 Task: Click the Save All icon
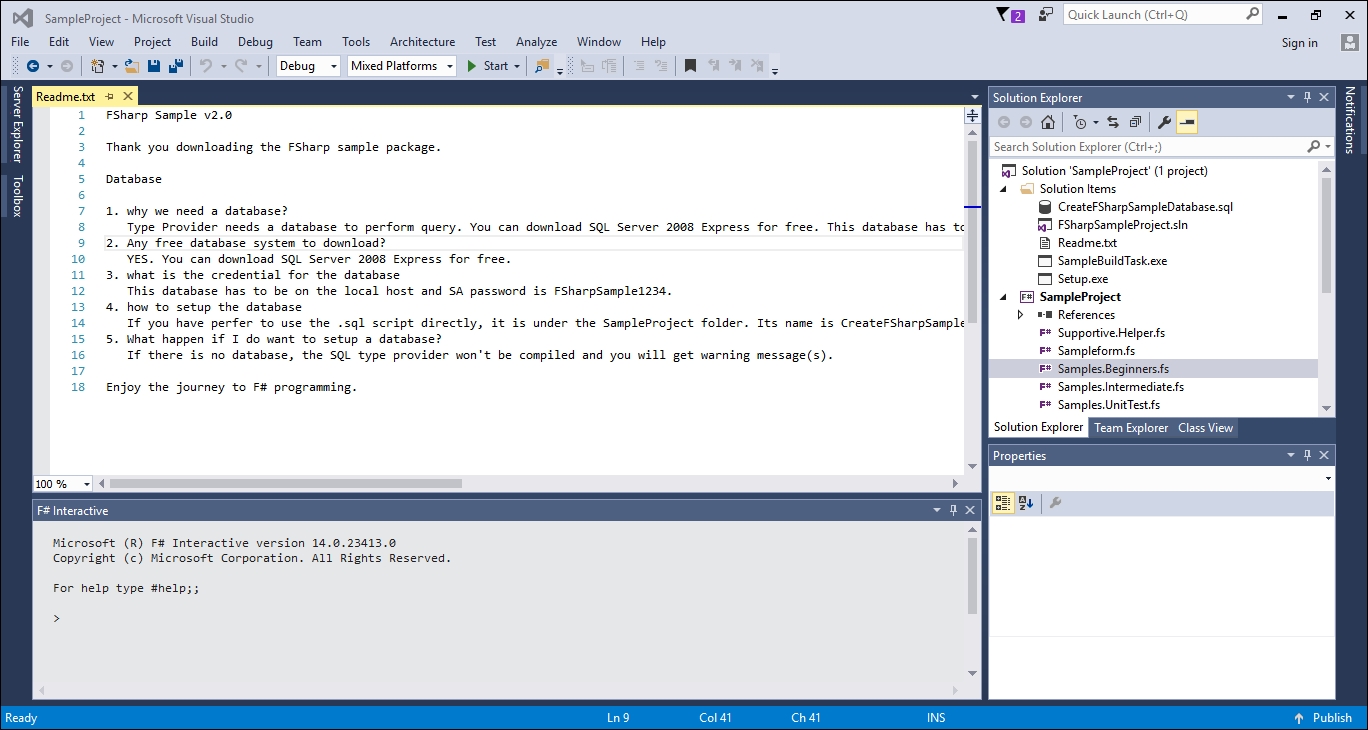pos(176,66)
